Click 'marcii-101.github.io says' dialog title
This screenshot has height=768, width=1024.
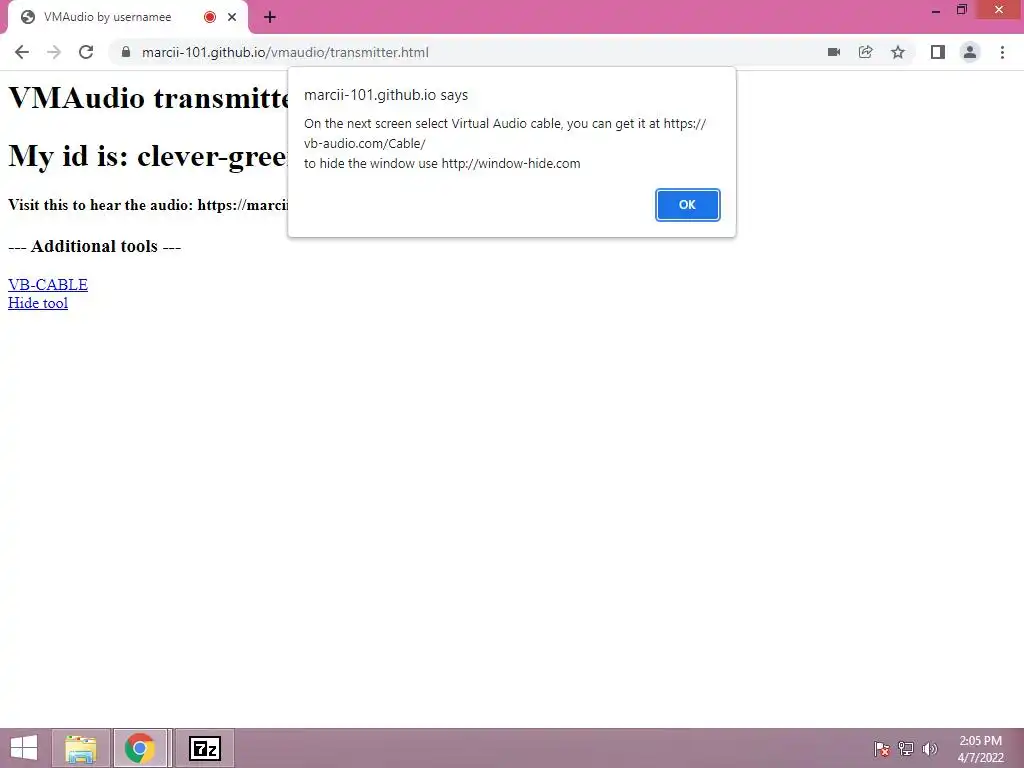(x=386, y=95)
